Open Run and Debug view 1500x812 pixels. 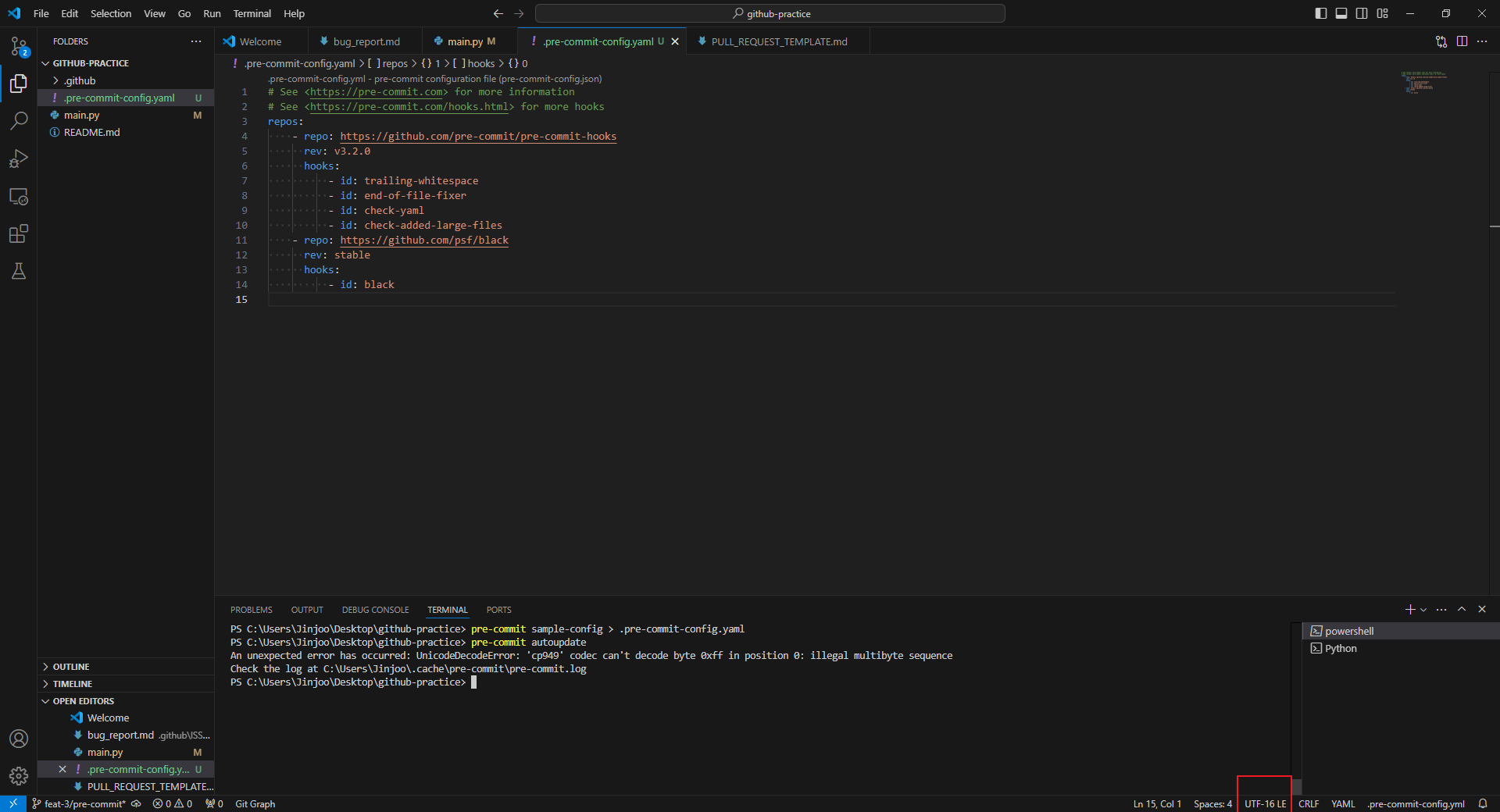(19, 158)
